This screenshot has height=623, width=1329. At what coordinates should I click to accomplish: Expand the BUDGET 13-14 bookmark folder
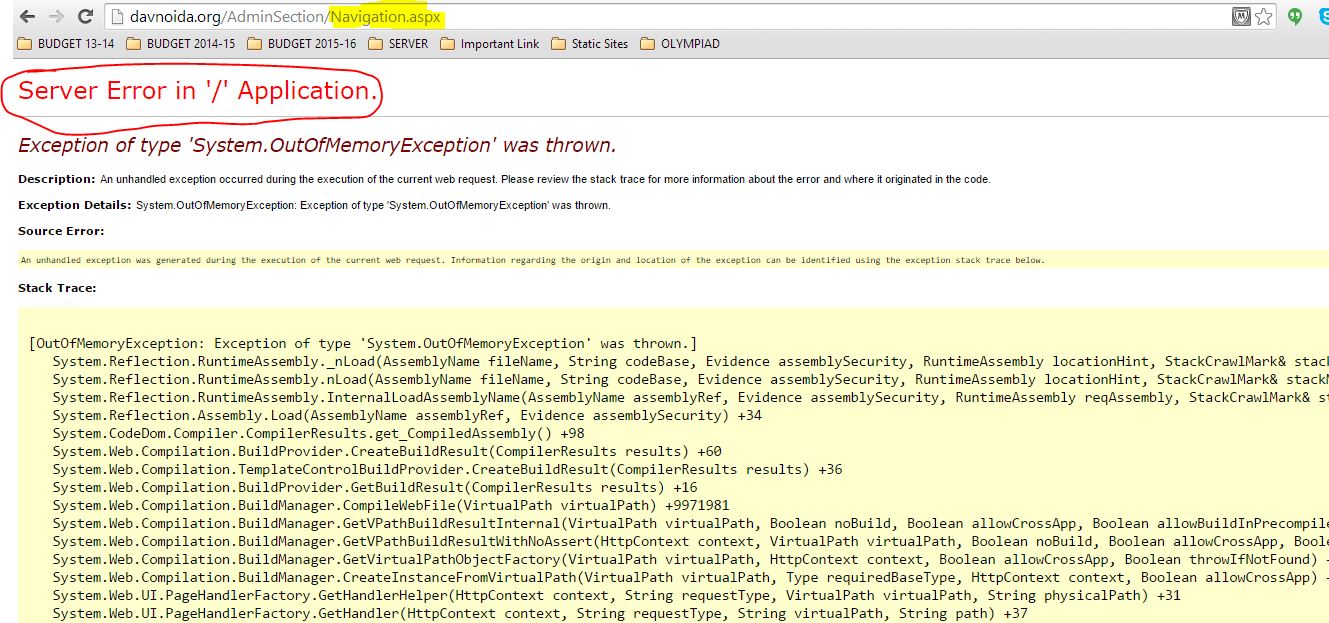coord(66,44)
